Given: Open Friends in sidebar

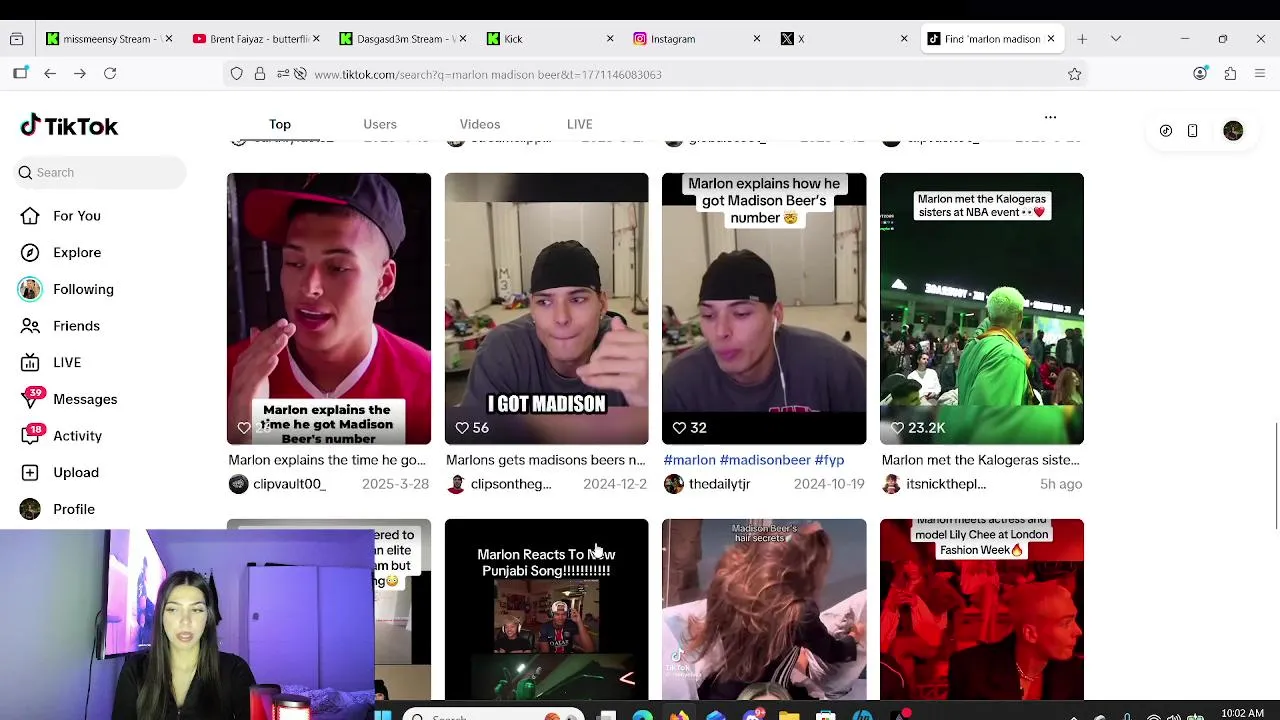Looking at the screenshot, I should pyautogui.click(x=76, y=326).
